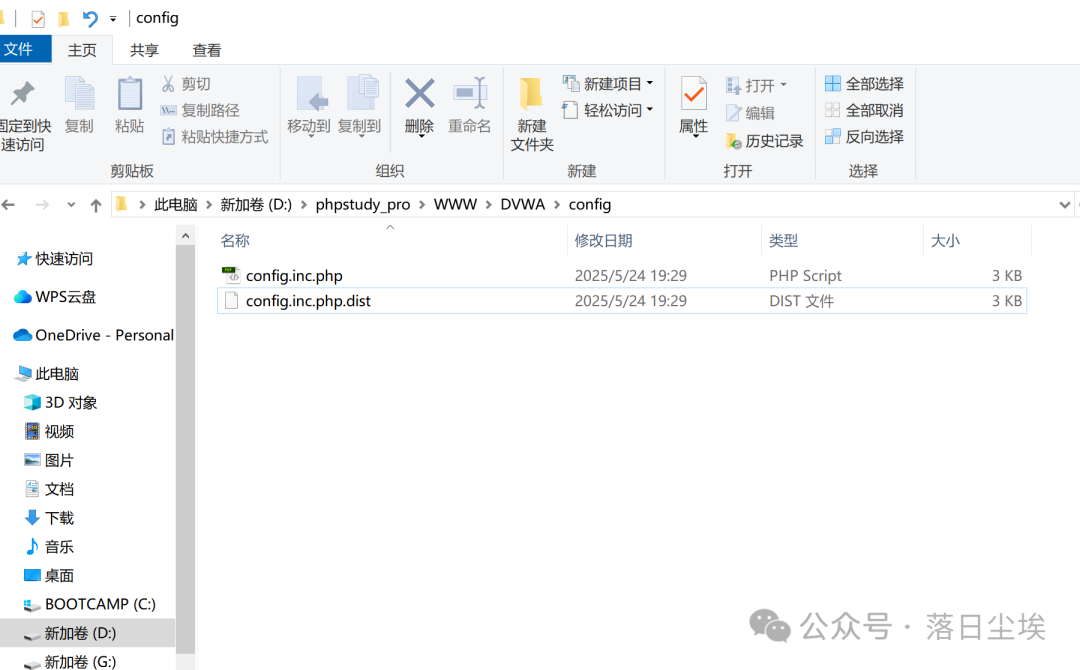
Task: Click the 剪切 scissors button
Action: [x=186, y=84]
